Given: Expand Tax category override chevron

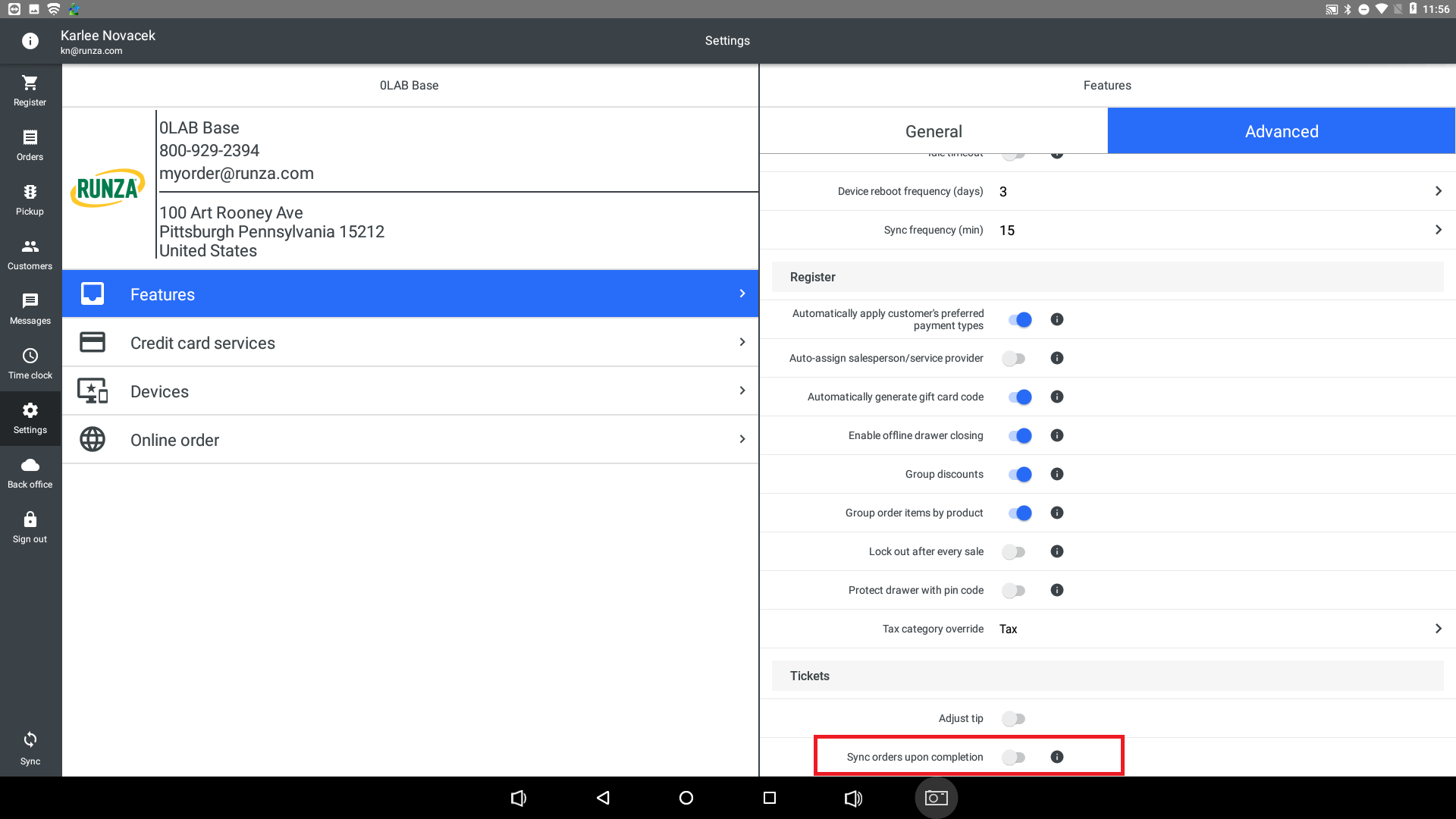Looking at the screenshot, I should (x=1438, y=629).
